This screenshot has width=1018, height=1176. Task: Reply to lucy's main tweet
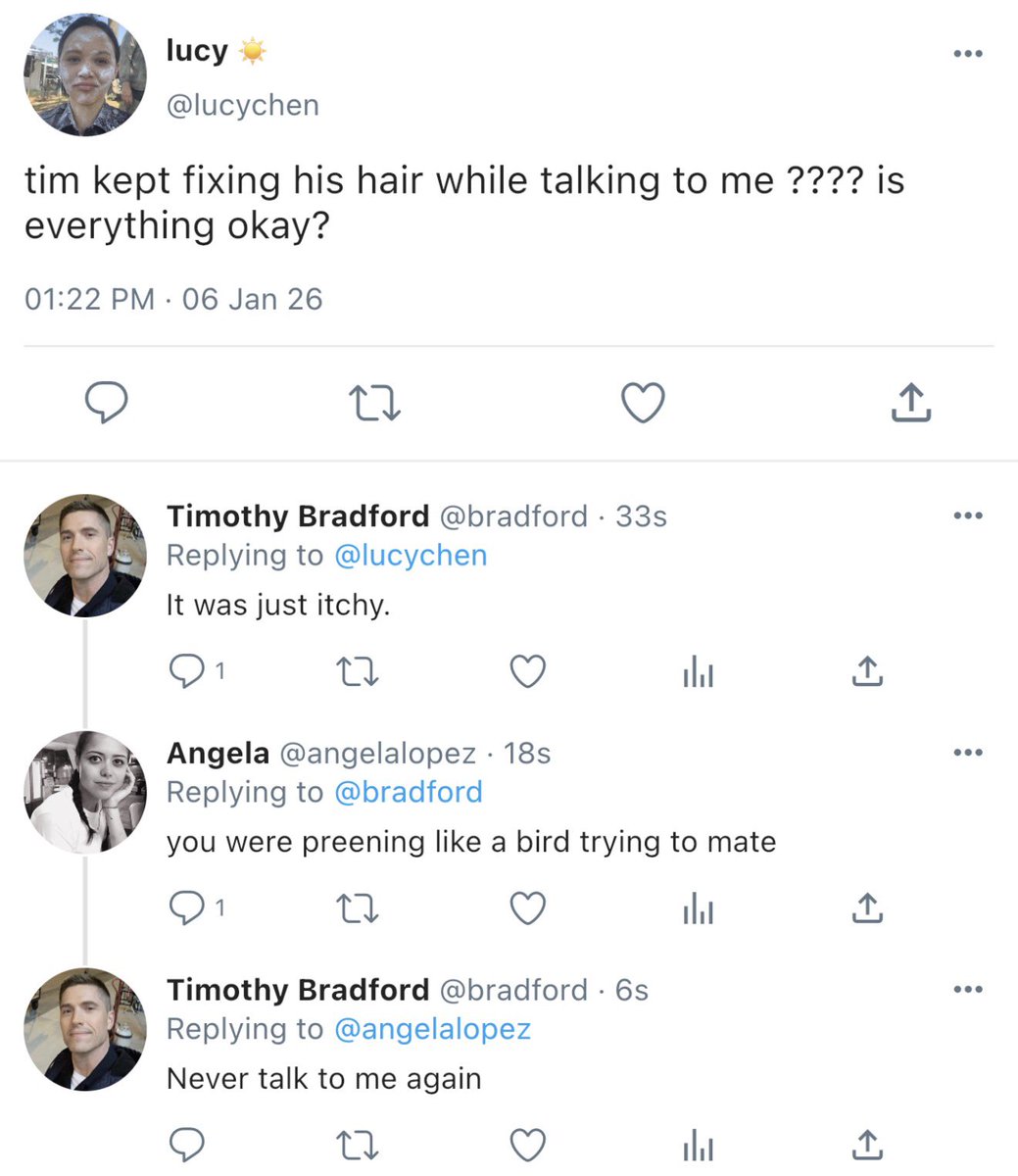point(106,403)
